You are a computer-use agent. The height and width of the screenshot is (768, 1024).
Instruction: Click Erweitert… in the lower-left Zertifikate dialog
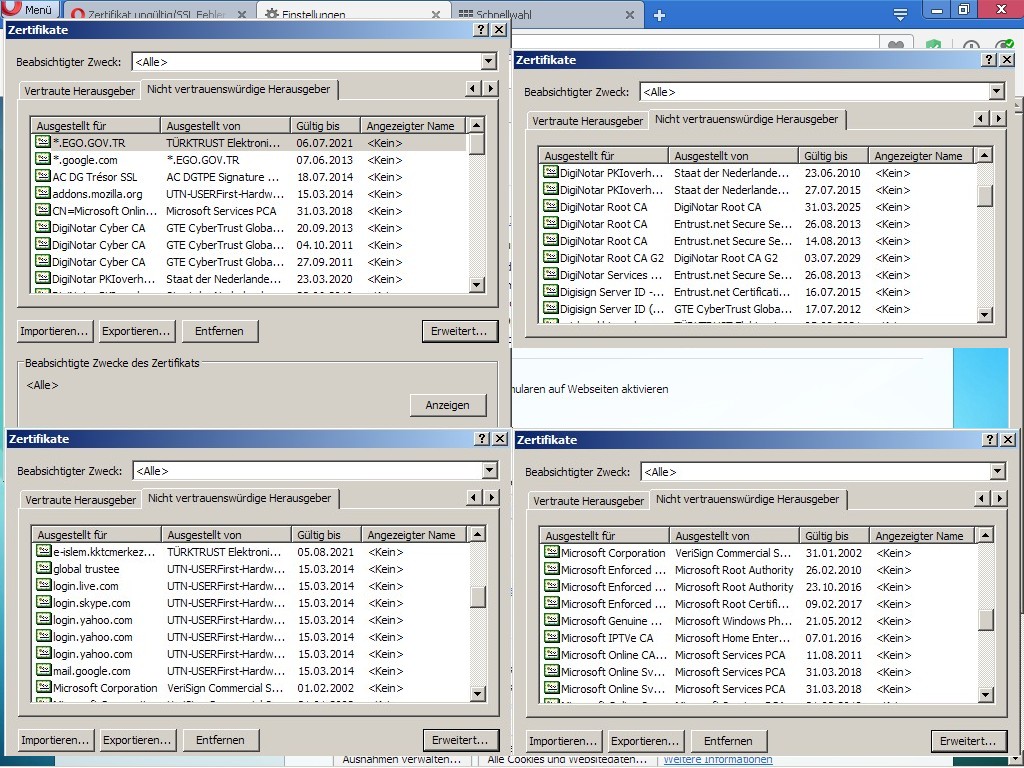460,740
